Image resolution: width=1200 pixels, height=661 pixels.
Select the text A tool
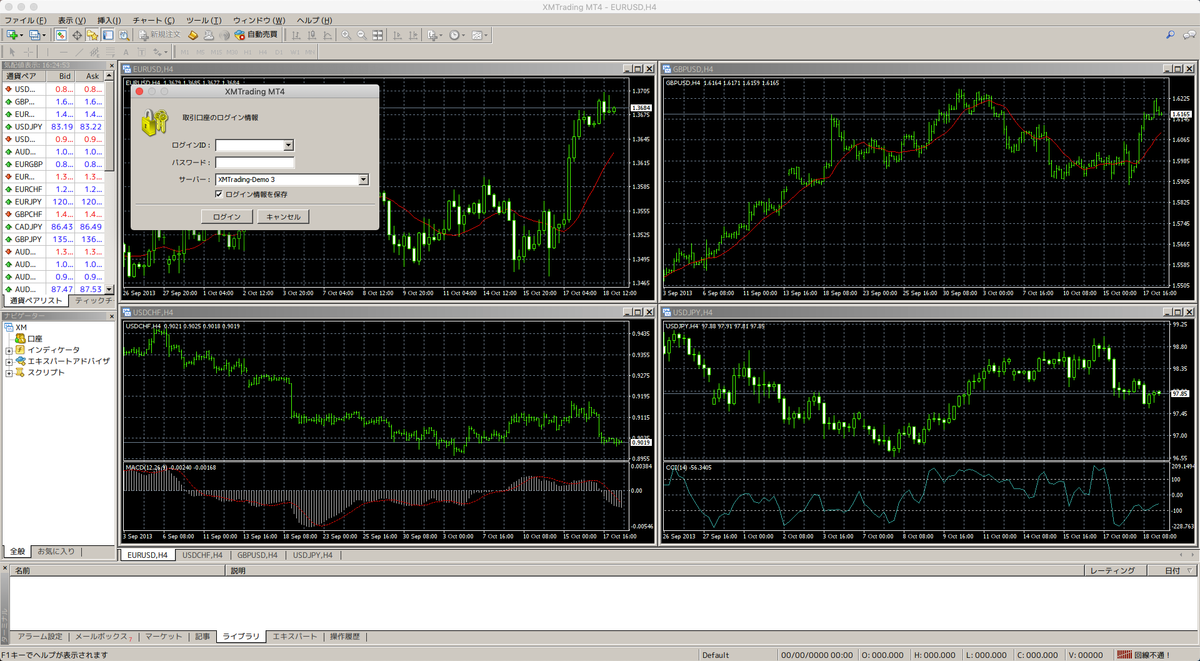point(126,52)
